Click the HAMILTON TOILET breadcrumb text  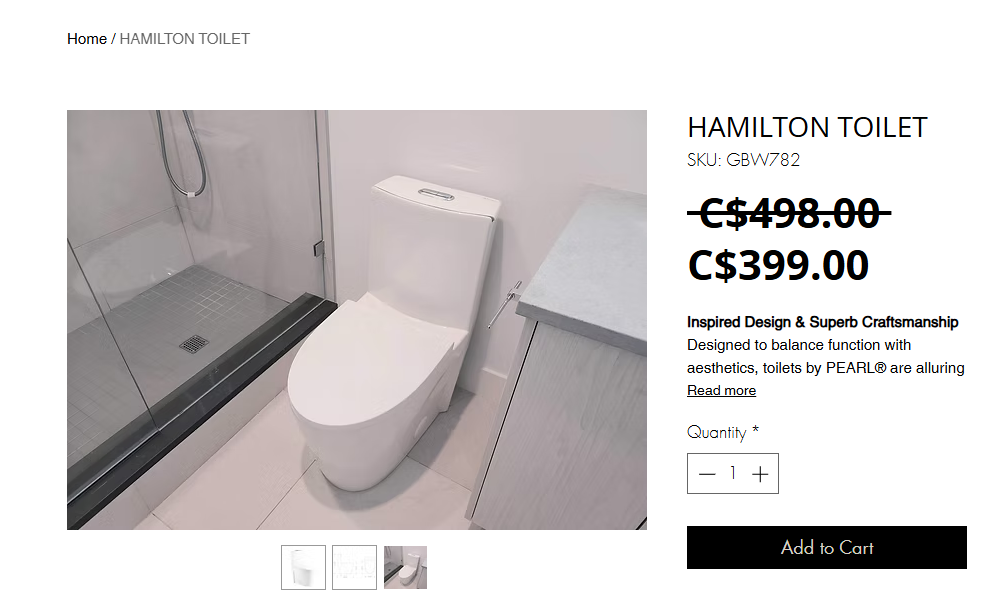click(184, 39)
